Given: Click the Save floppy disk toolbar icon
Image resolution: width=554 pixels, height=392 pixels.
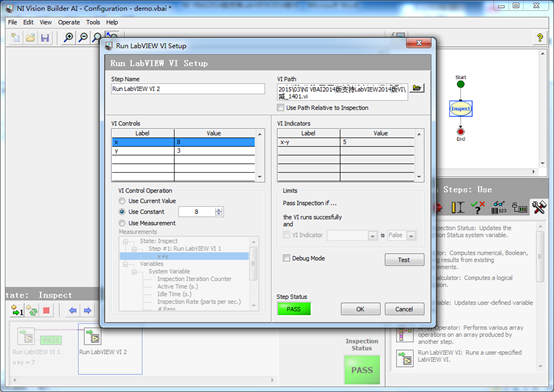Looking at the screenshot, I should (45, 37).
